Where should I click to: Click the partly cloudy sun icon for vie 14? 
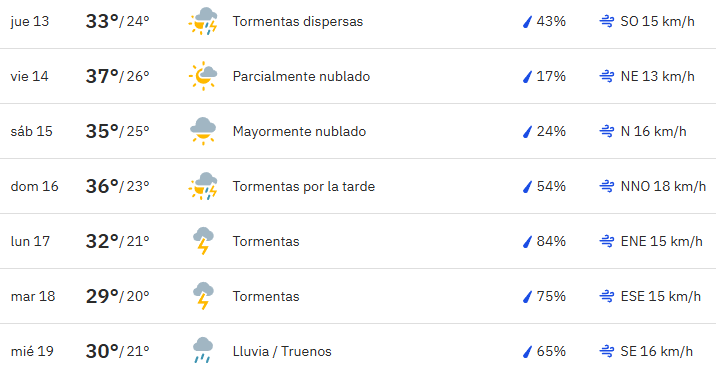[203, 76]
